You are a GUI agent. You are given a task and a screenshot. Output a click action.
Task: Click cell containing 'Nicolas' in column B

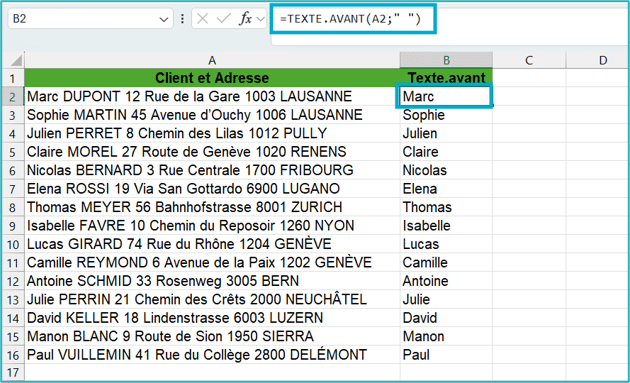click(x=446, y=170)
